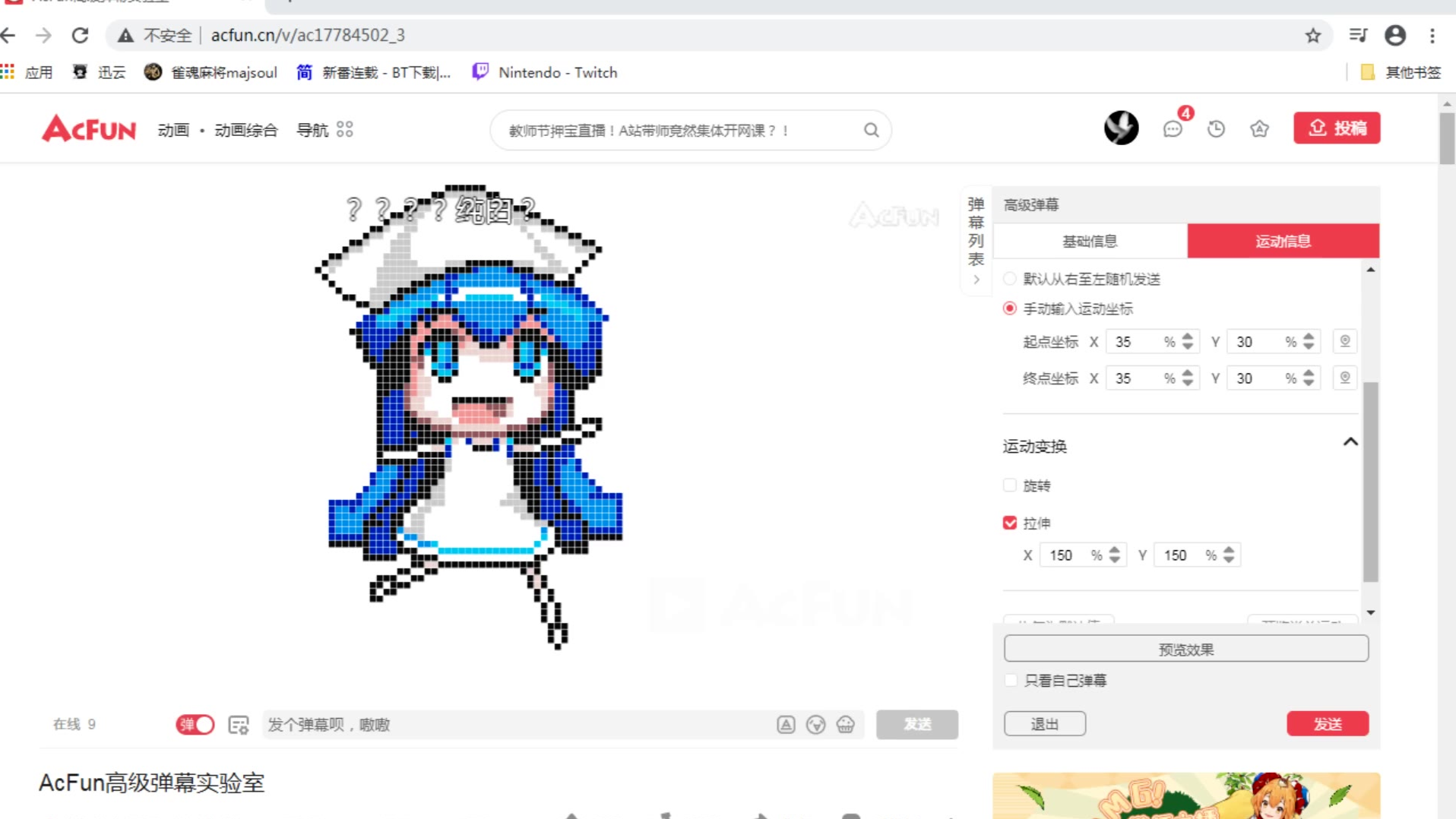Viewport: 1456px width, 819px height.
Task: Click the page vertical scrollbar thumb
Action: (x=1446, y=138)
